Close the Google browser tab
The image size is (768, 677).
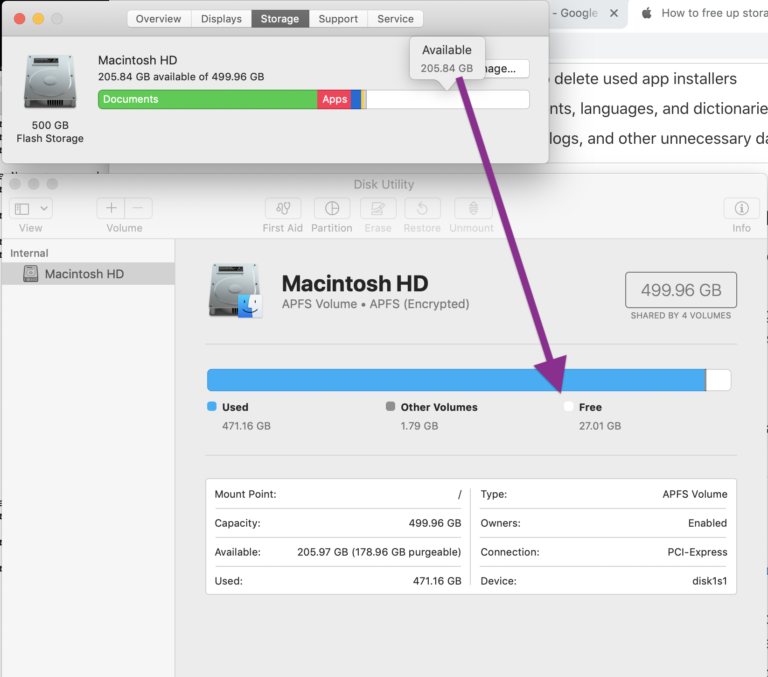[x=614, y=13]
